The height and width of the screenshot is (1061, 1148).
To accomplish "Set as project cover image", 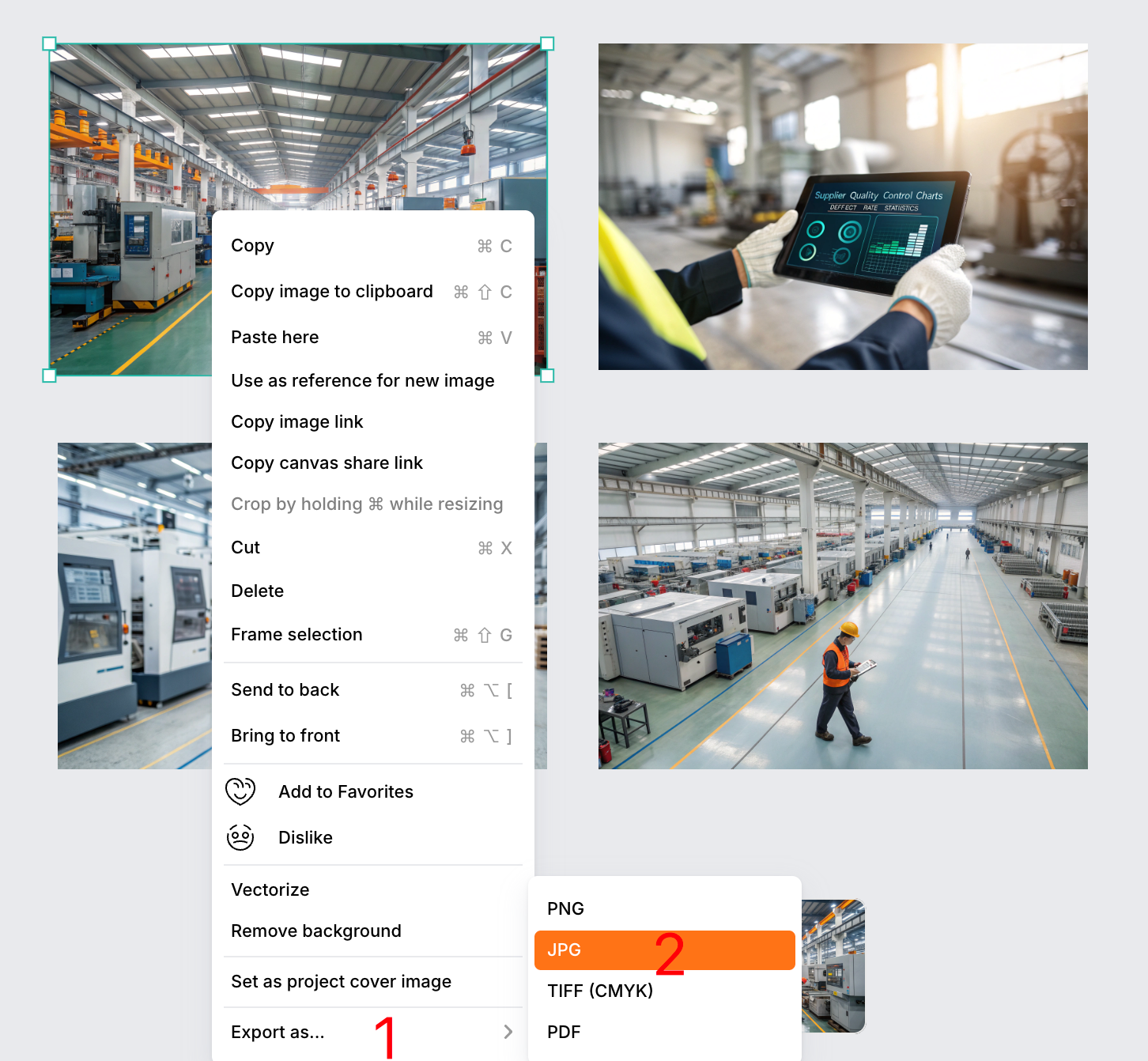I will point(341,981).
